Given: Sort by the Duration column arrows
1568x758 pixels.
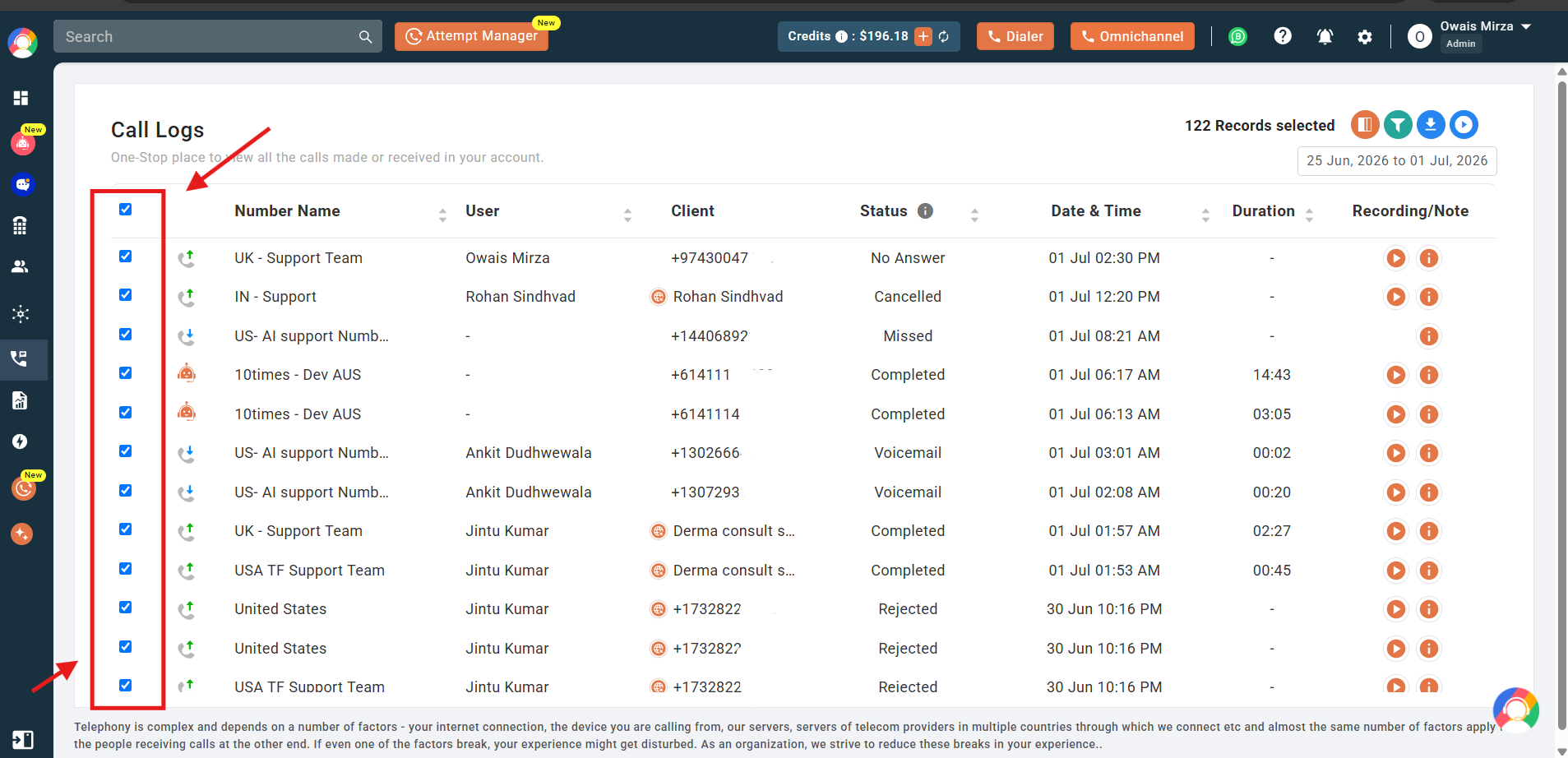Looking at the screenshot, I should click(1309, 215).
